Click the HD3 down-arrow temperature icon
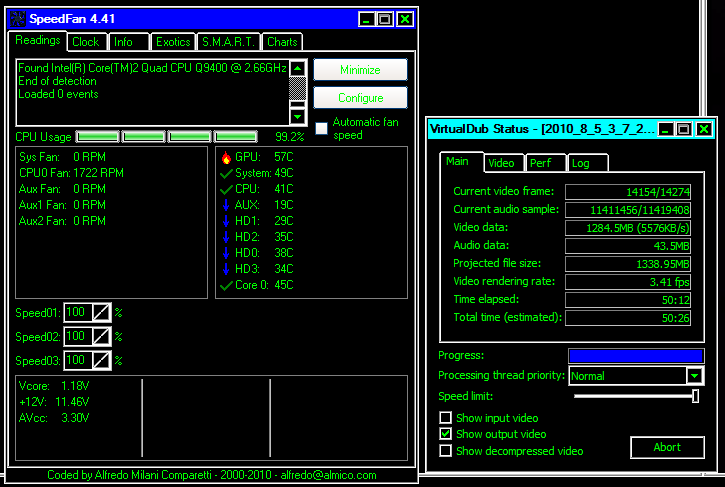Screen dimensions: 725x487 click(226, 269)
